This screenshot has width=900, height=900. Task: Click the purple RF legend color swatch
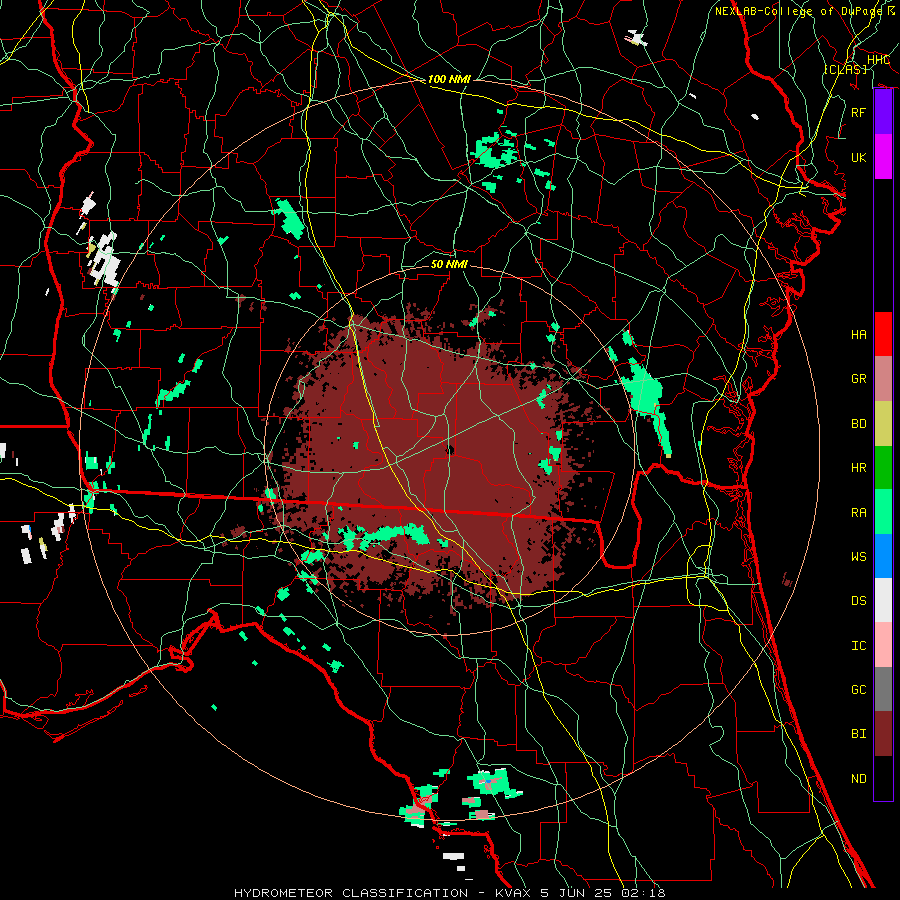[883, 112]
